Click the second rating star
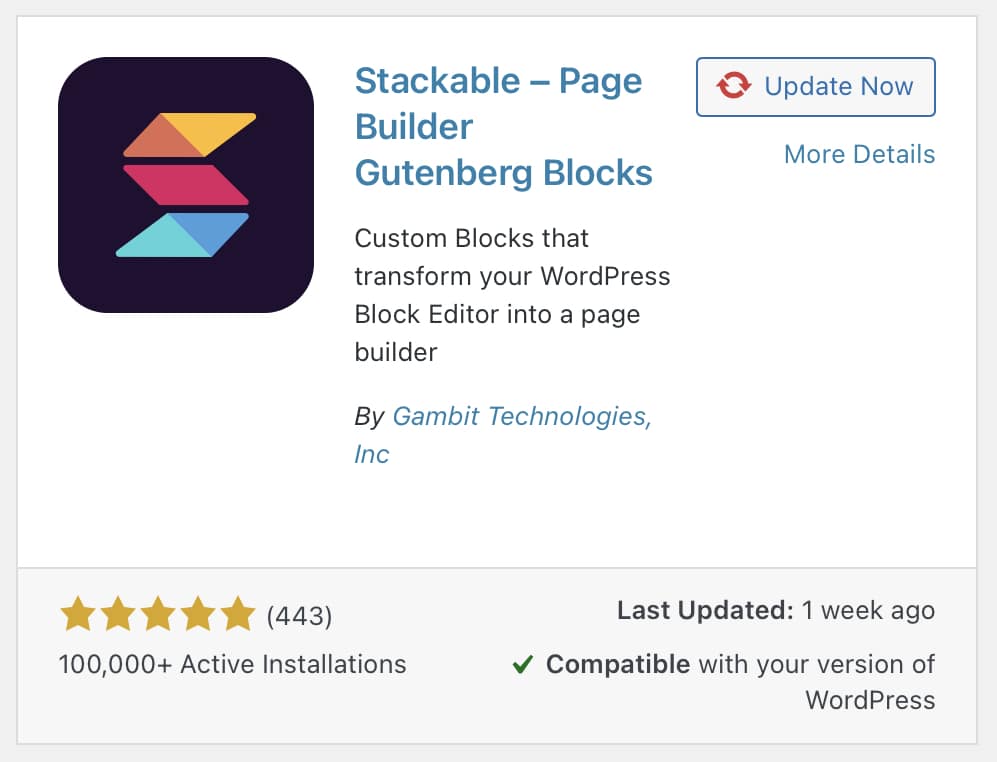Screen dimensions: 997x762 coord(118,615)
